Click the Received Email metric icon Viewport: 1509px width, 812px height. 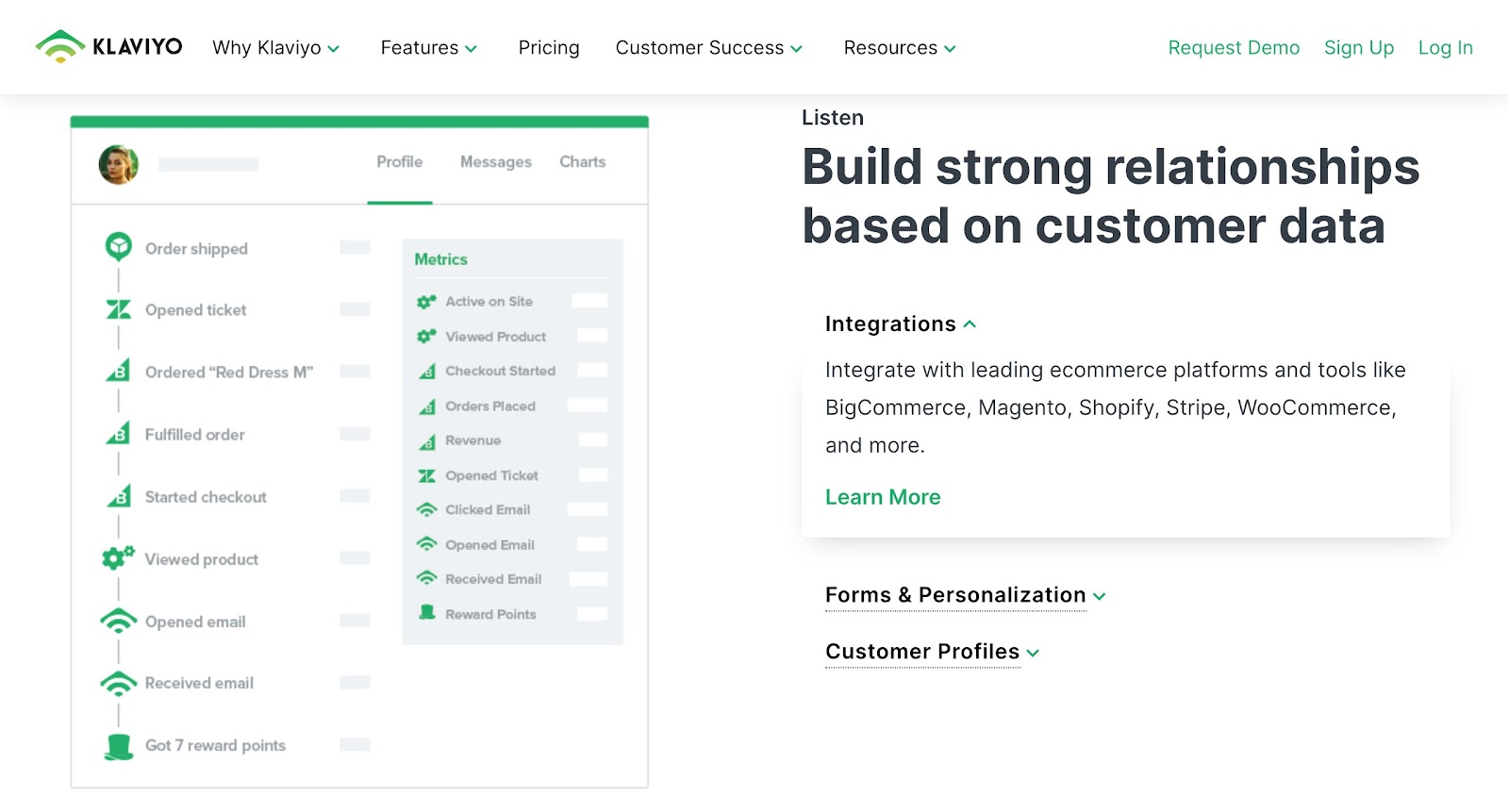[427, 578]
